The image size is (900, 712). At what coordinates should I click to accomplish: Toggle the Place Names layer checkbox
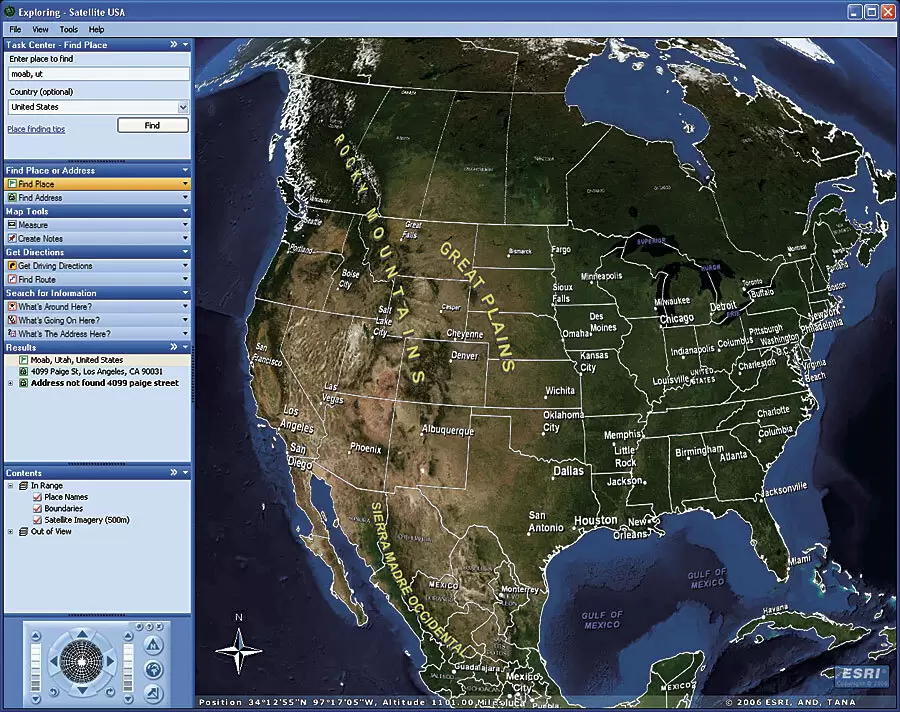point(37,497)
